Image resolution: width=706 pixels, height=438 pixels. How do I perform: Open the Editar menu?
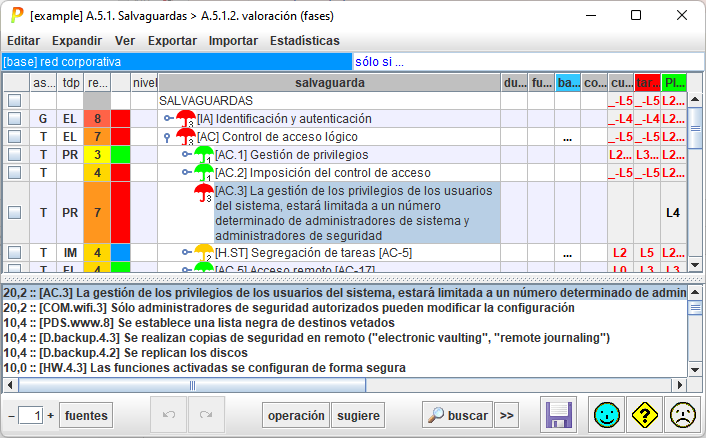(23, 41)
